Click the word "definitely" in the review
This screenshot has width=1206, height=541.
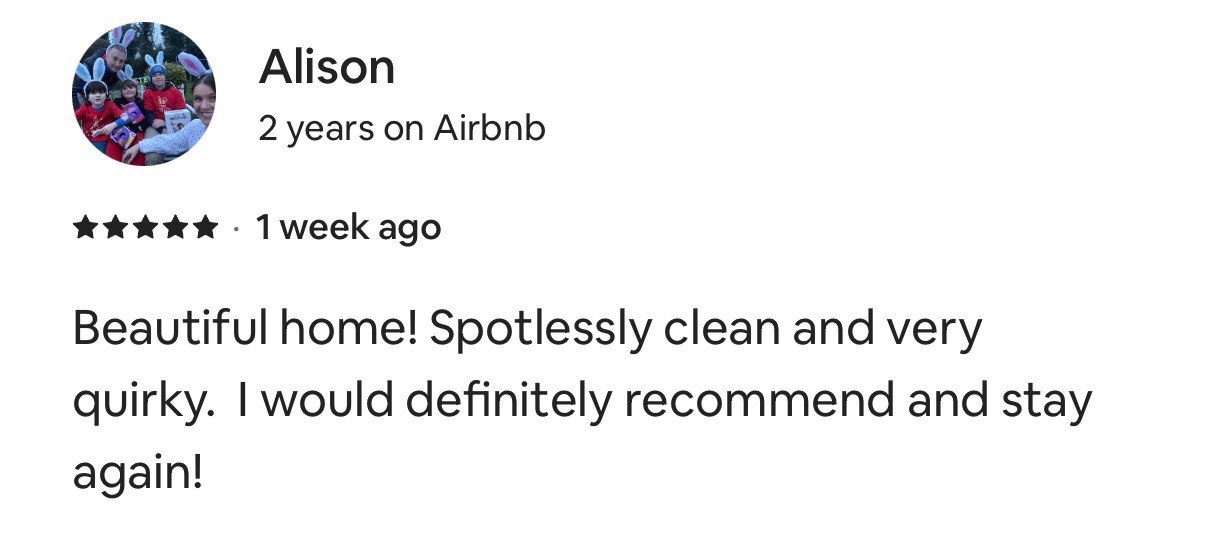click(511, 401)
